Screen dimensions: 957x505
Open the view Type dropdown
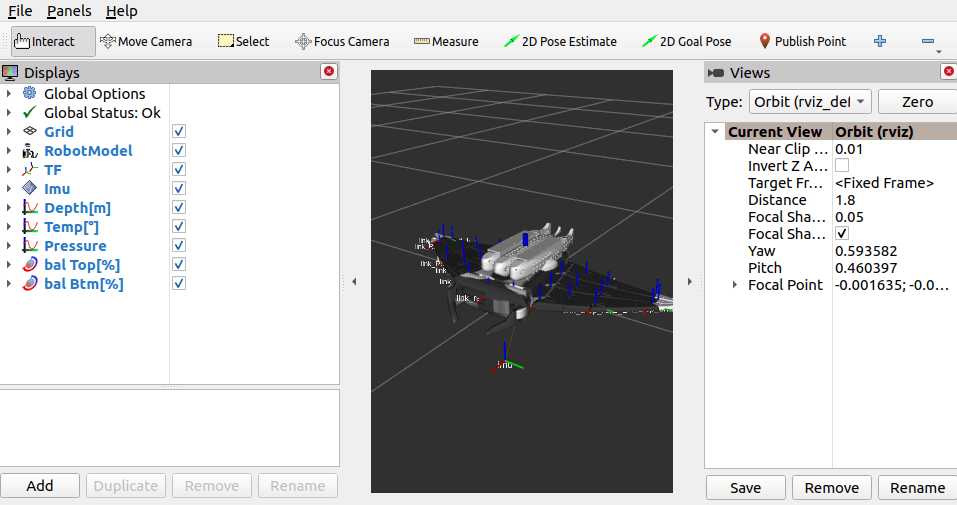[x=810, y=101]
